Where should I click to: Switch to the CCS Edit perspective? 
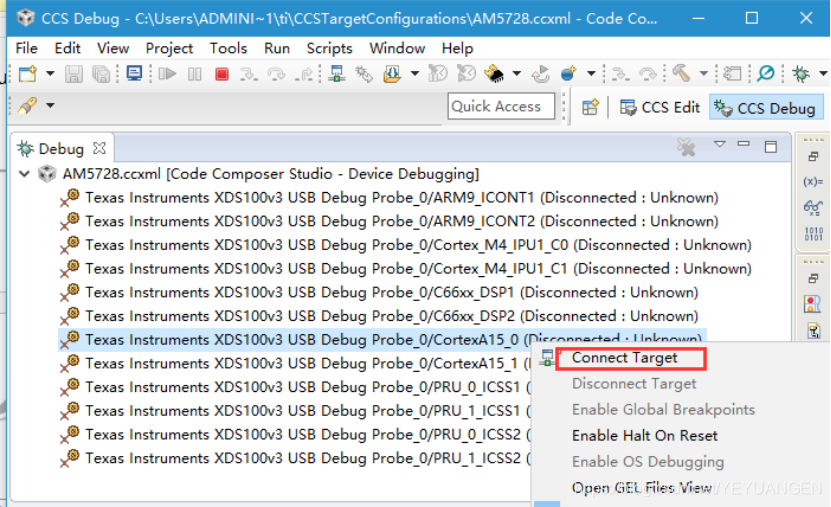(x=660, y=107)
